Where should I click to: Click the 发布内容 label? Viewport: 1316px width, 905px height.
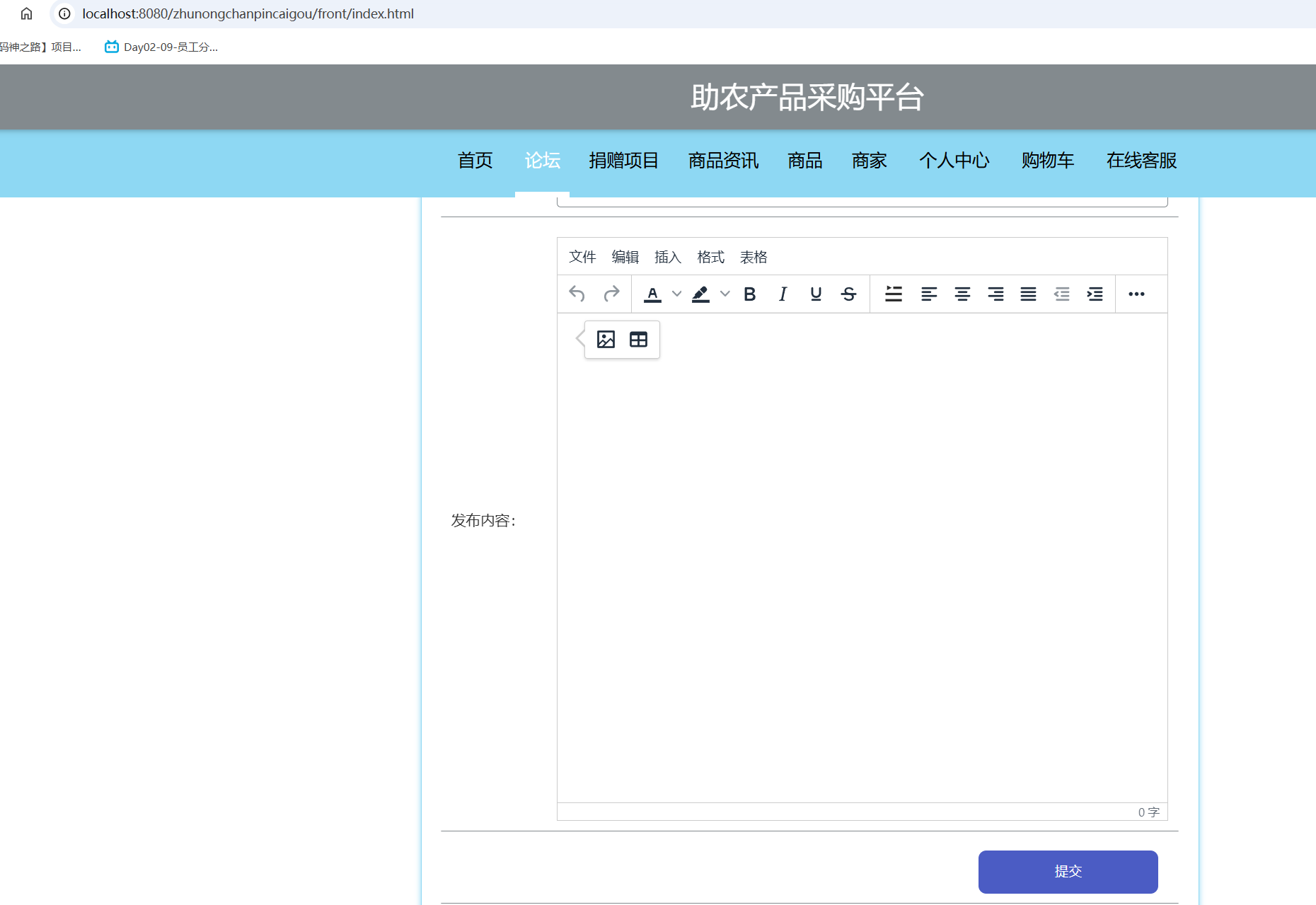tap(483, 521)
